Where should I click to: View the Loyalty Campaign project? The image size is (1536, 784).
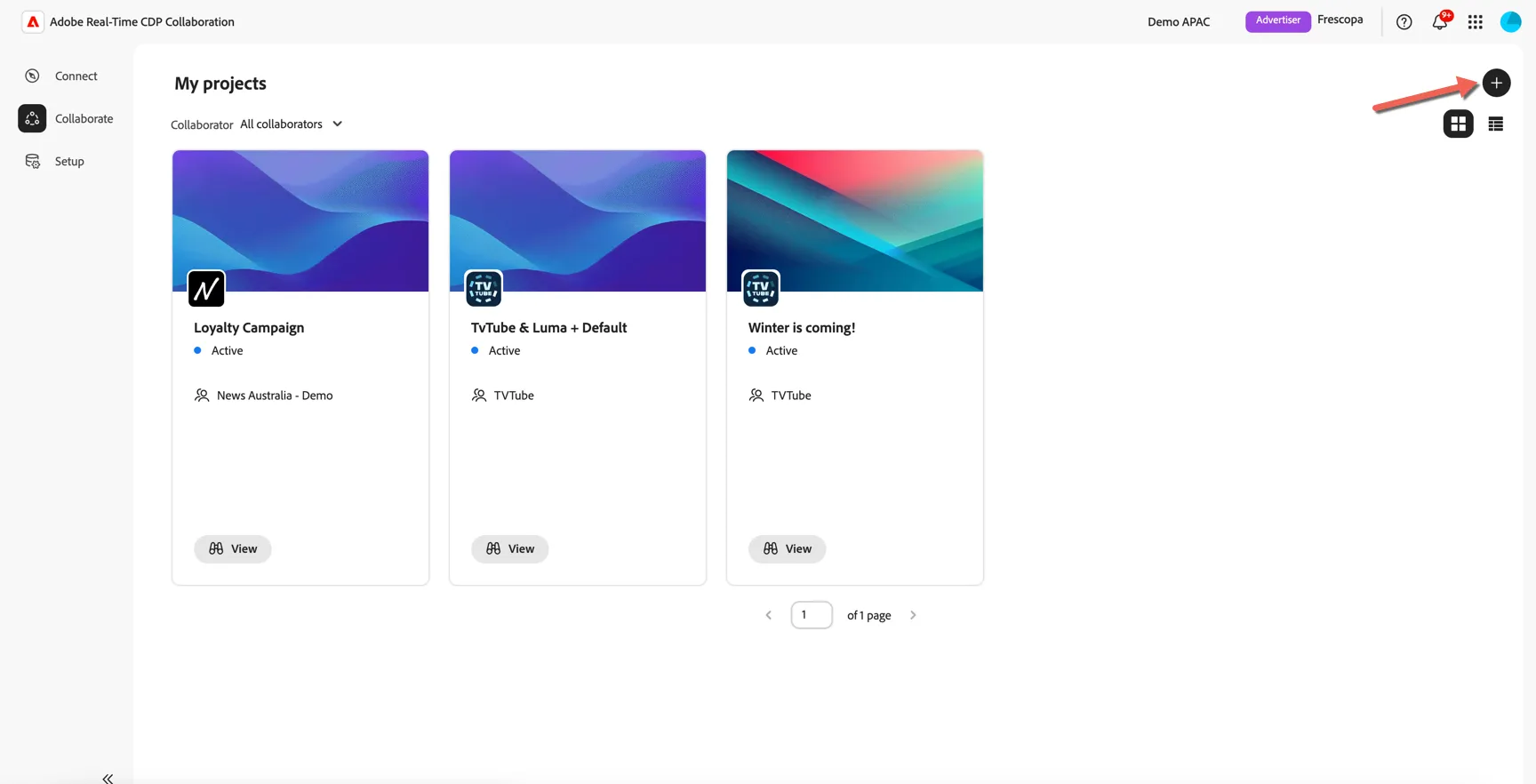(233, 548)
